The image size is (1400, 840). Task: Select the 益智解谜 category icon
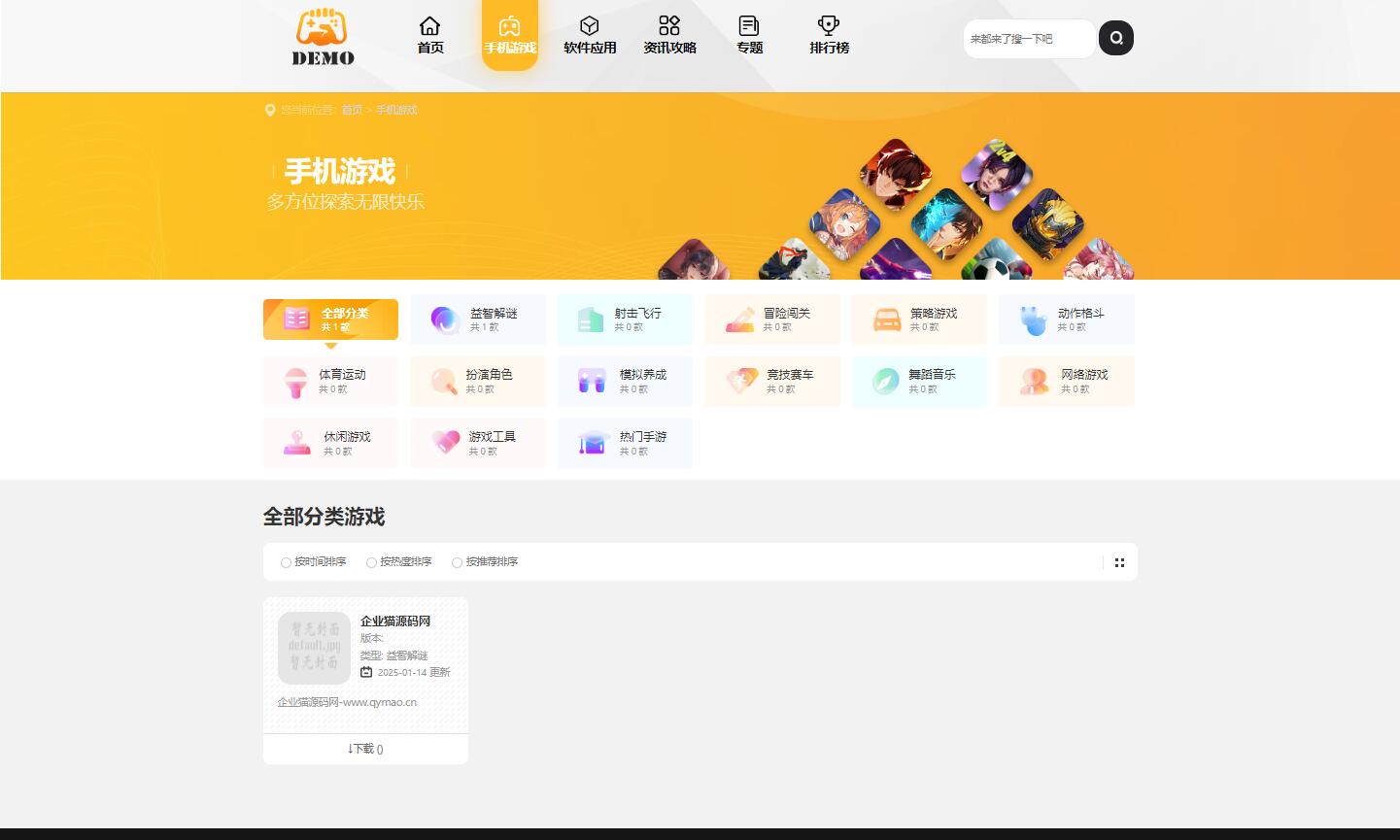[x=445, y=319]
